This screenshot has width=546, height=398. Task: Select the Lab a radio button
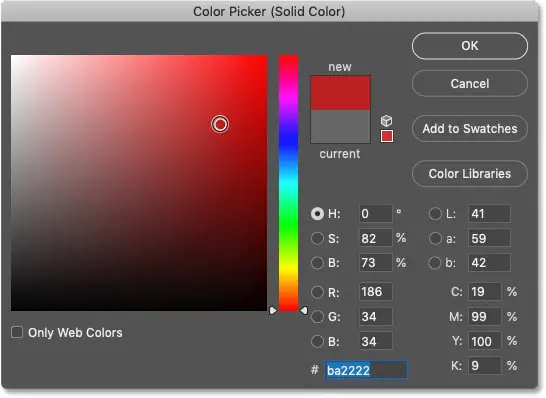click(435, 239)
